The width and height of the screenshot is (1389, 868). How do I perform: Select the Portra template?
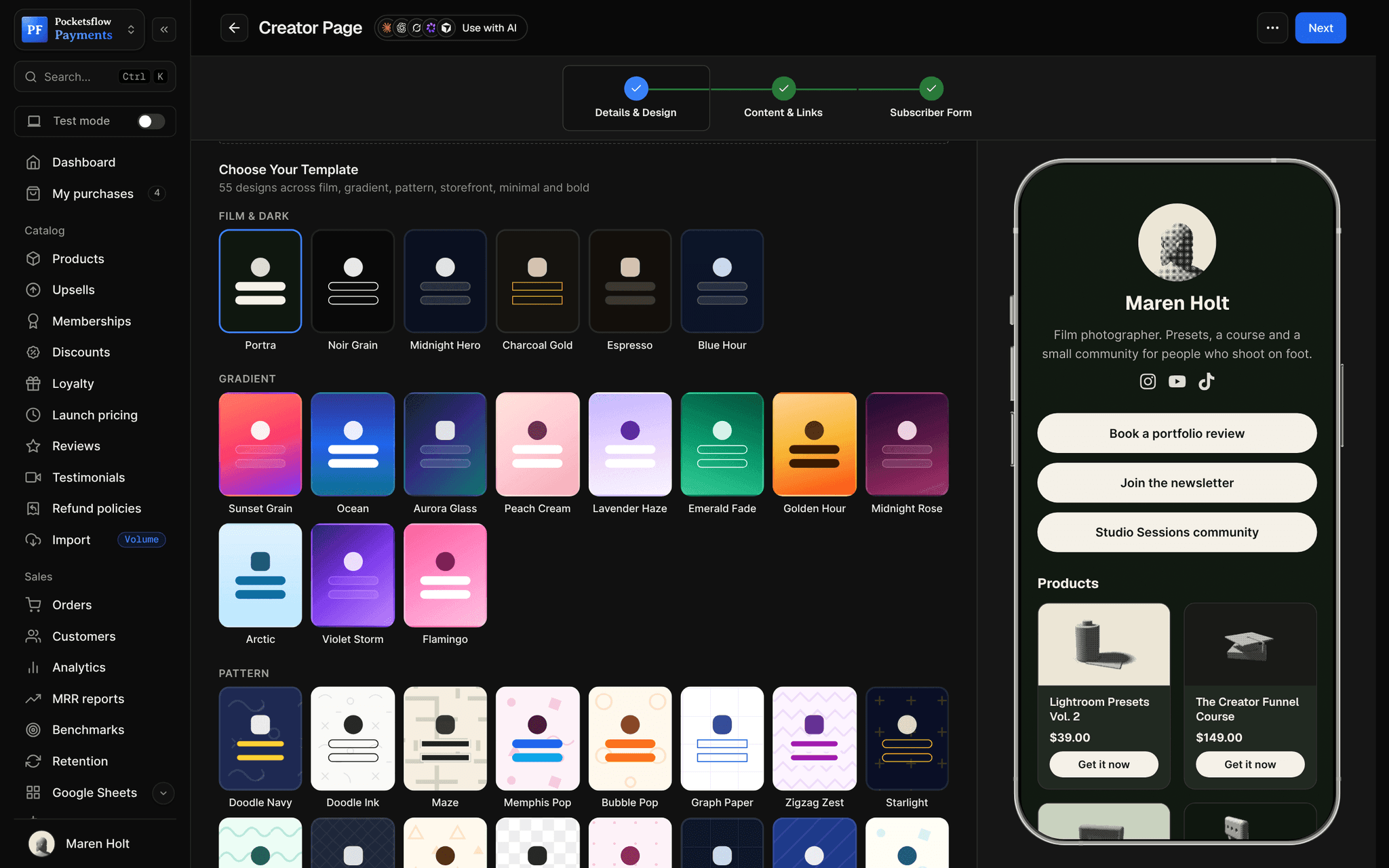pyautogui.click(x=260, y=281)
